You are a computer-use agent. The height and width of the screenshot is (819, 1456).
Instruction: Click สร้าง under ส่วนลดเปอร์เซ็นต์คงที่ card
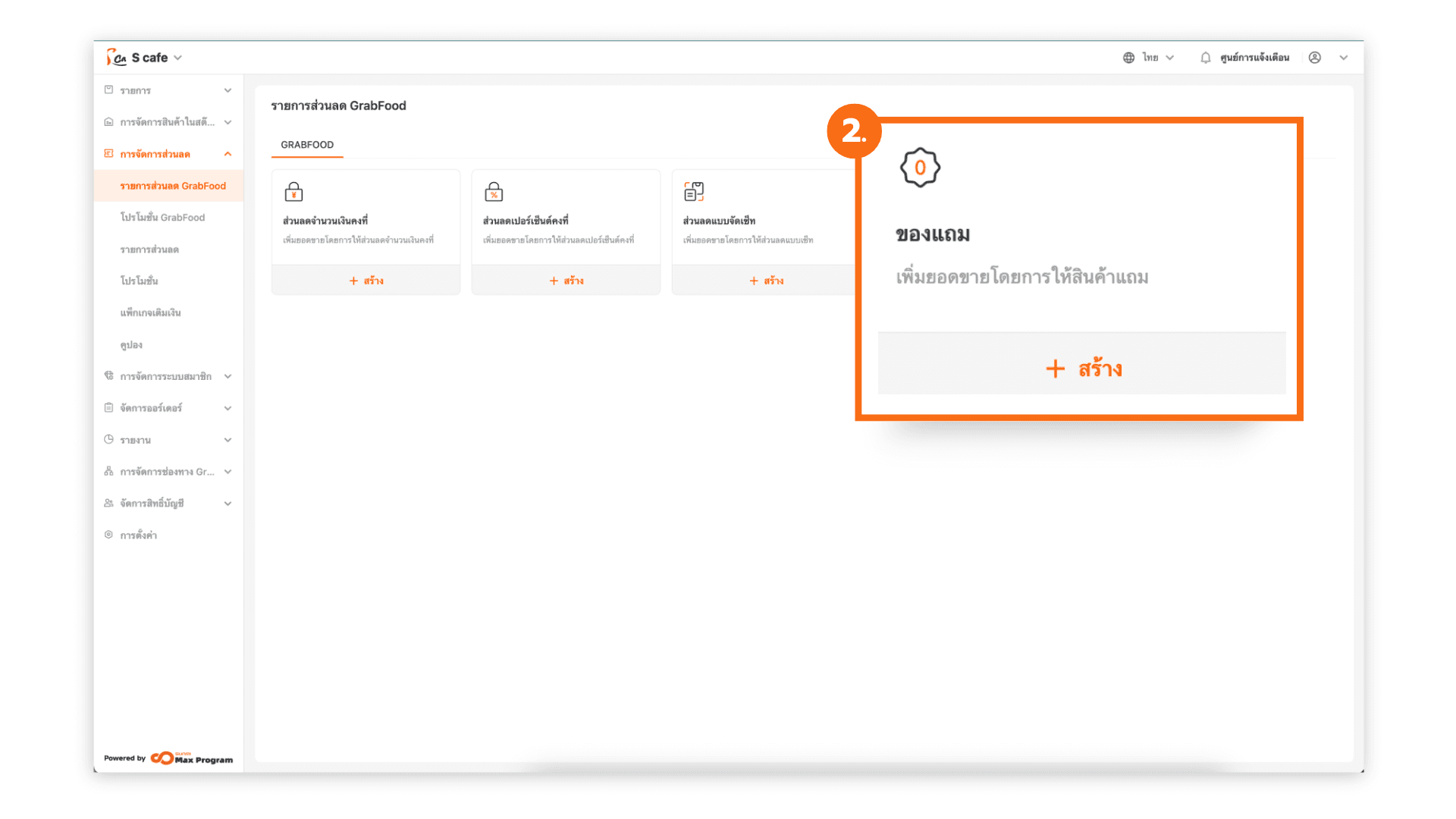pos(566,281)
